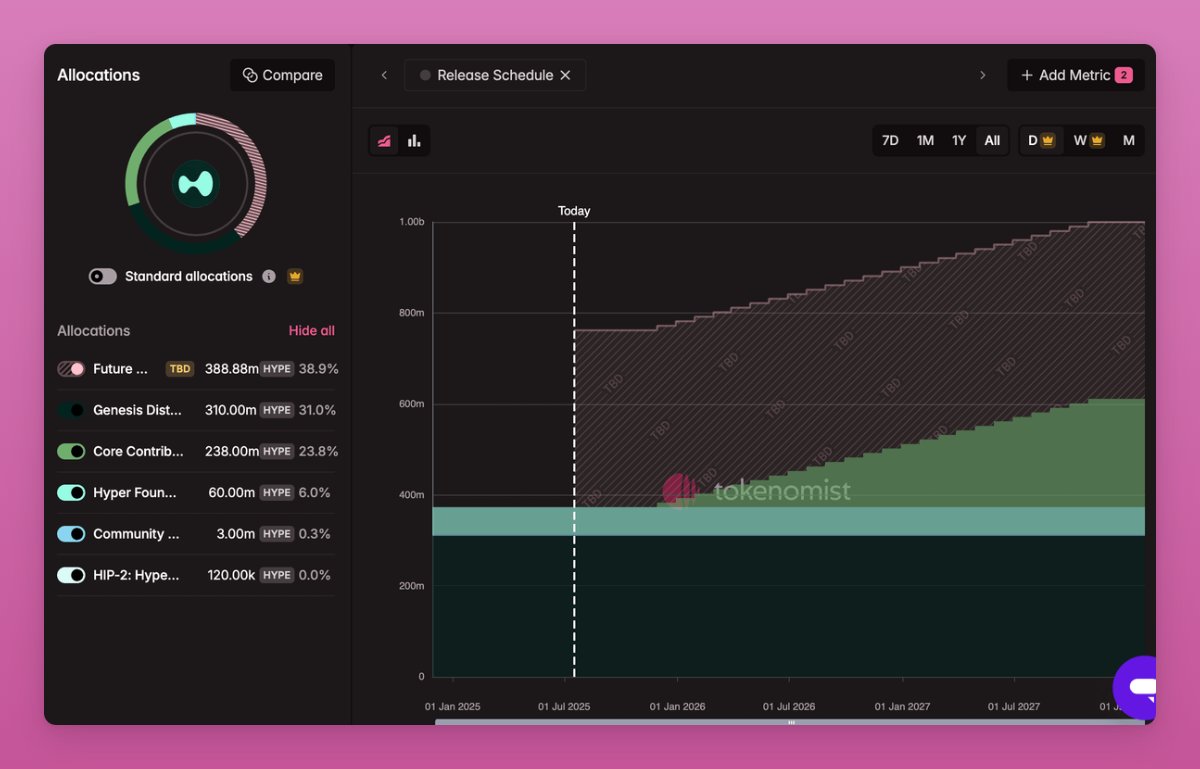Click the 388.88m value
This screenshot has height=769, width=1200.
231,369
